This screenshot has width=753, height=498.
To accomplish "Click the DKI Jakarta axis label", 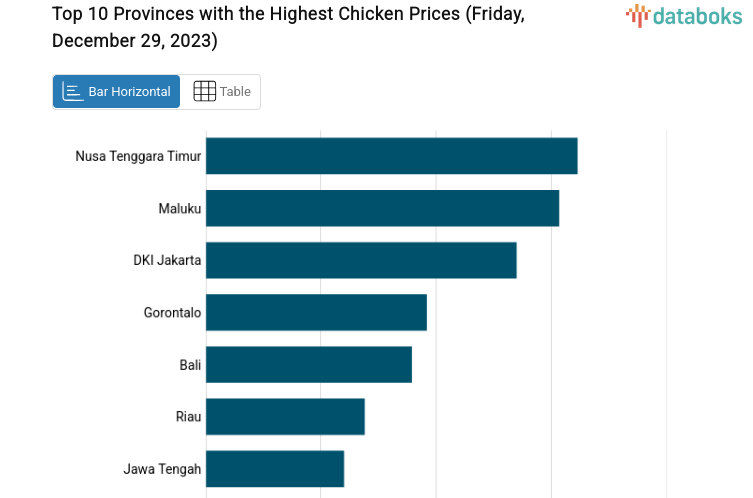I will tap(167, 260).
